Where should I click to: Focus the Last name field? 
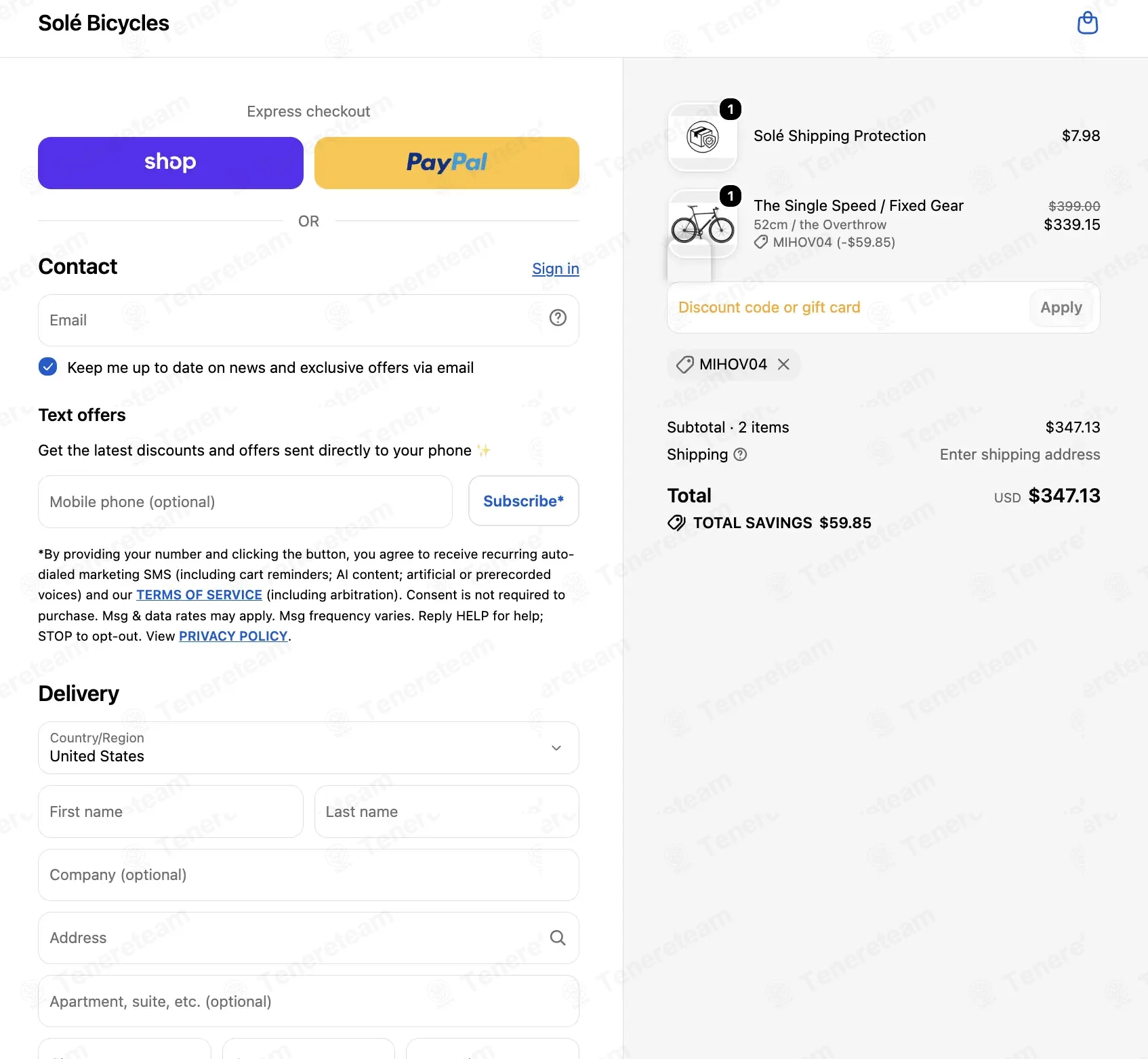(x=447, y=812)
